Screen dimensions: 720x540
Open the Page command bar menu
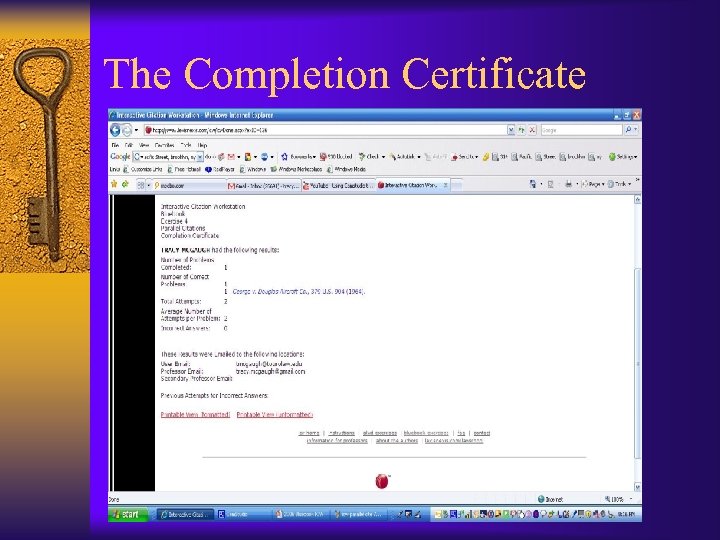coord(593,184)
